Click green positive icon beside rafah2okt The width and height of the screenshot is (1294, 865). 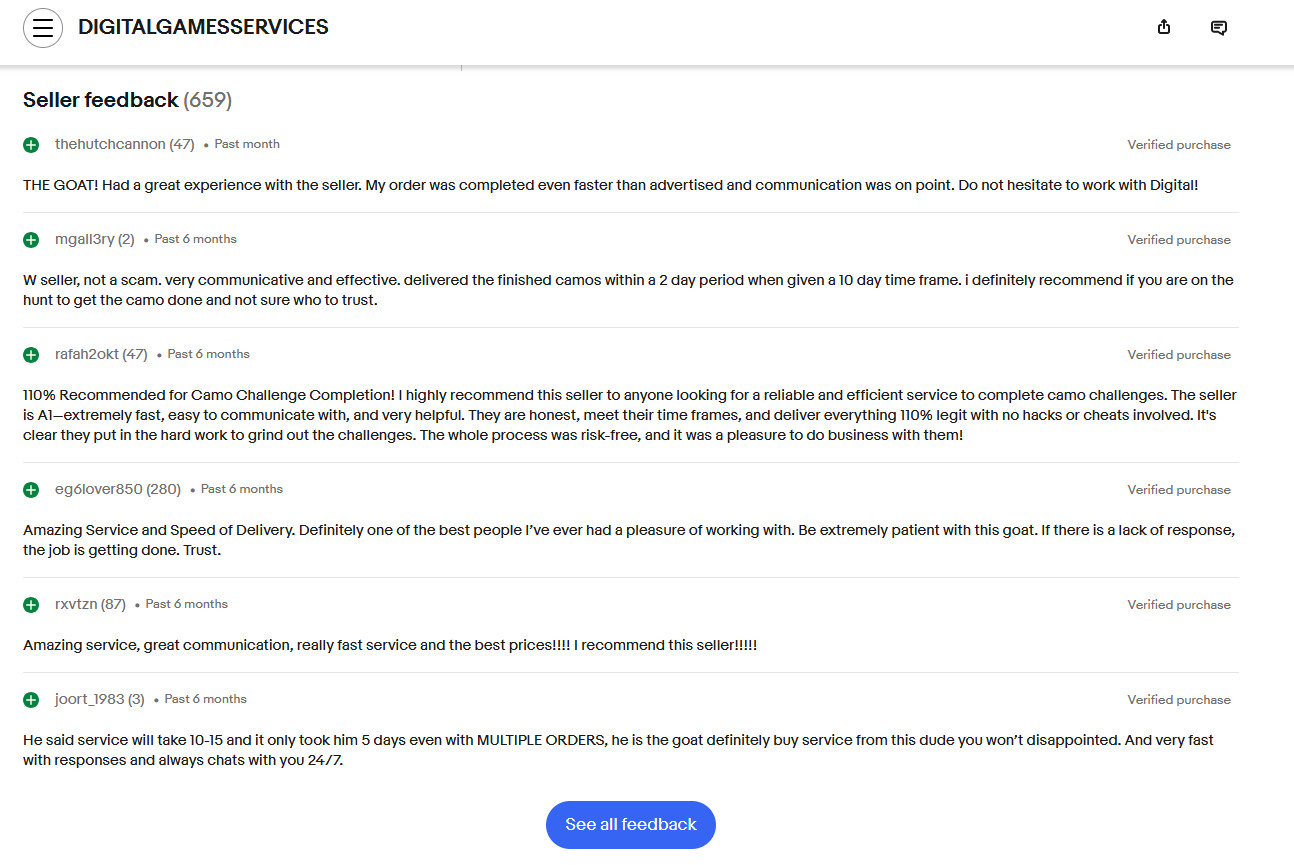tap(31, 355)
